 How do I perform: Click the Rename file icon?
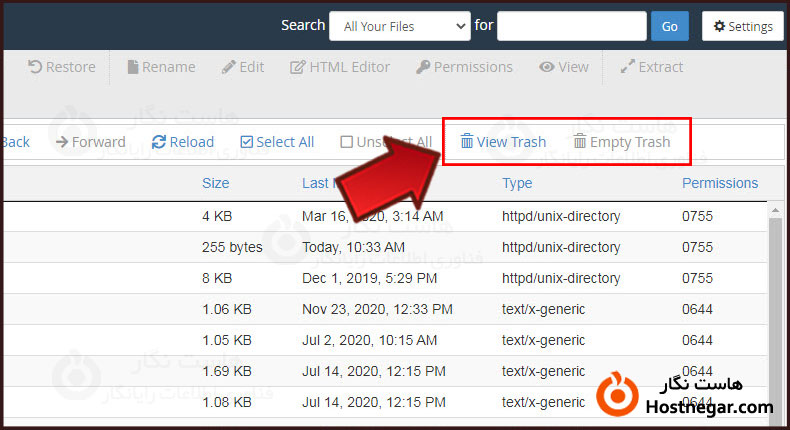(x=133, y=67)
